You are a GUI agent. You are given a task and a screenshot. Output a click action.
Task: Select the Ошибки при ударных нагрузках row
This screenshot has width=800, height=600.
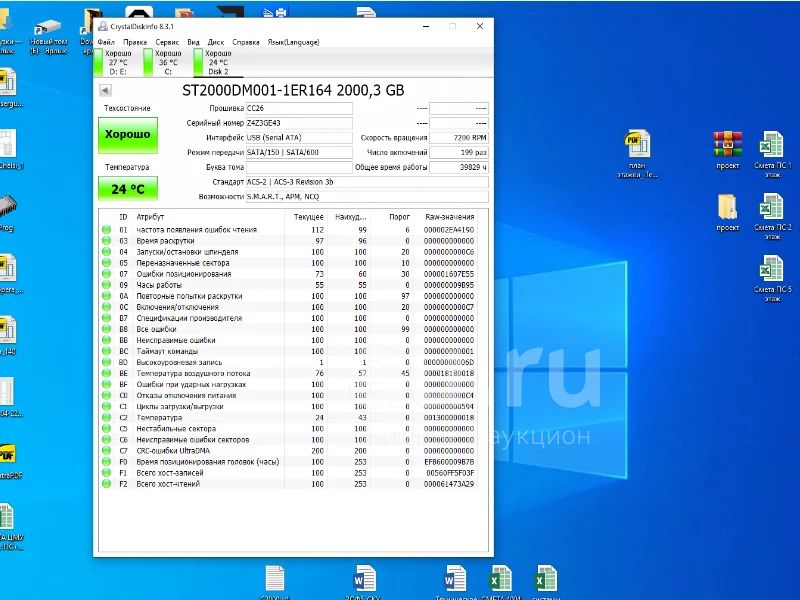(x=288, y=384)
